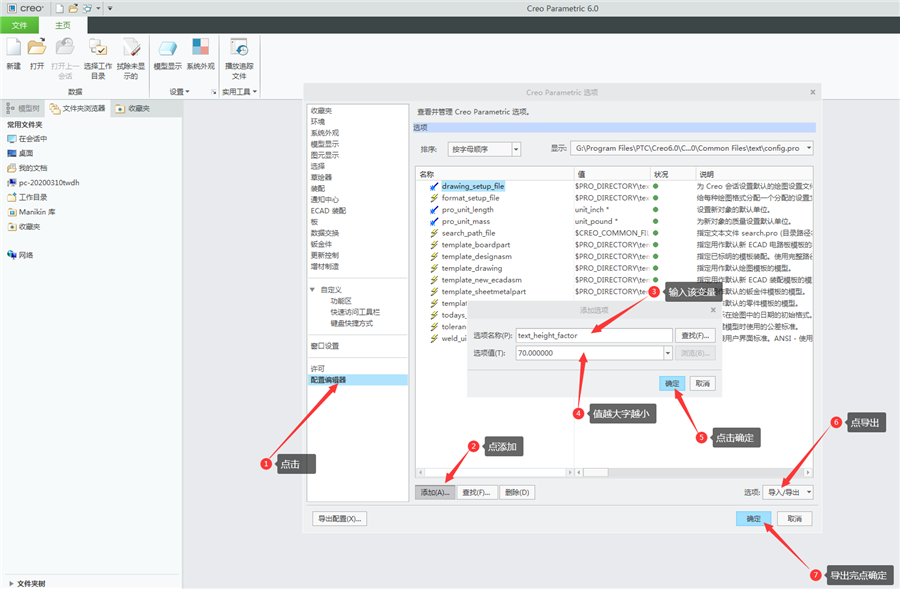Click the 播放追踪文件 icon

(x=239, y=47)
